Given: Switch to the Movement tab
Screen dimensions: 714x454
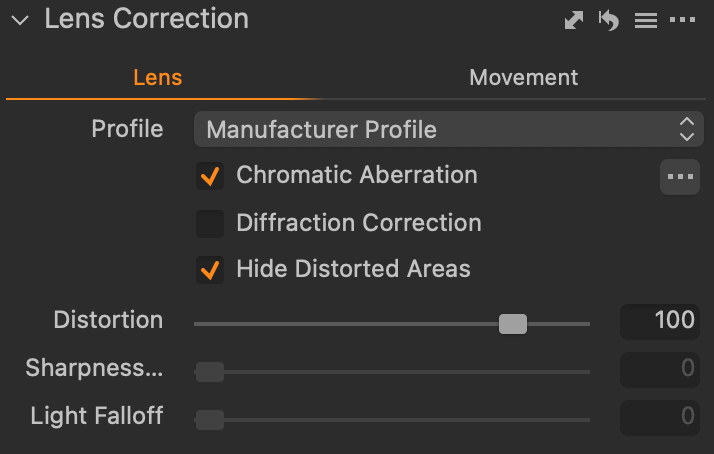Looking at the screenshot, I should tap(524, 77).
